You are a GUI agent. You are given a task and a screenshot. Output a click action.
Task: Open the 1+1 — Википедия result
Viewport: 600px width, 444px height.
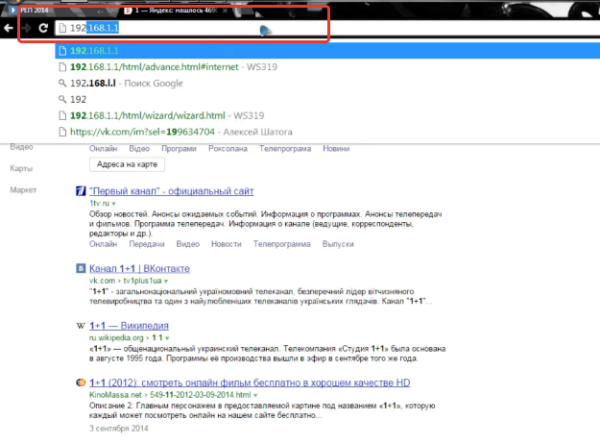pos(129,326)
